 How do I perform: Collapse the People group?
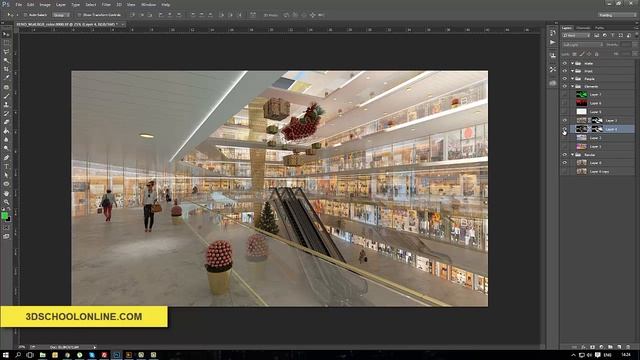[572, 78]
